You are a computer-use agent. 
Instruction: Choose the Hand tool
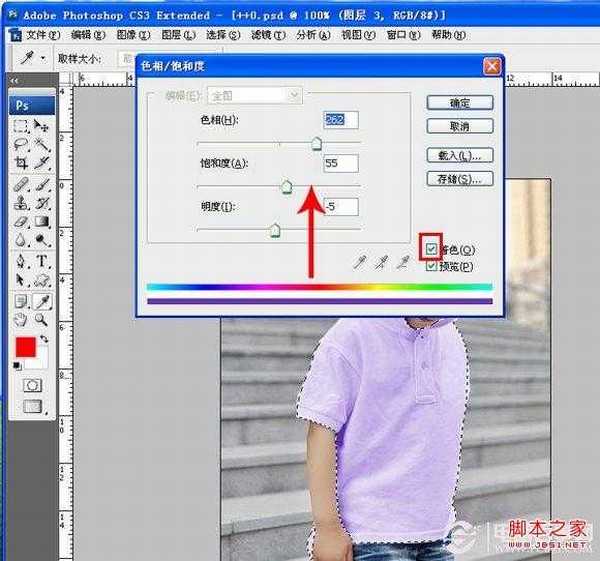coord(20,320)
